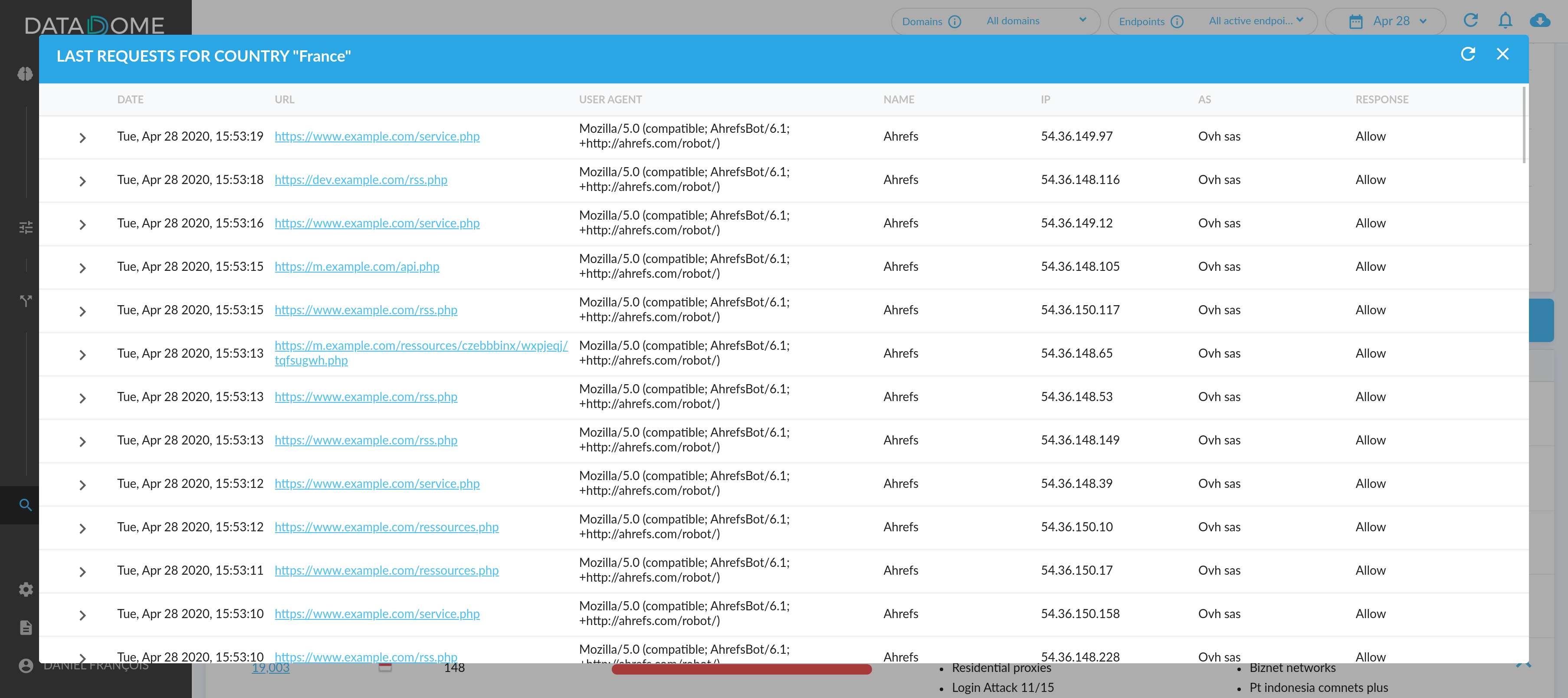Click the DATE column header
The image size is (1568, 698).
[130, 99]
